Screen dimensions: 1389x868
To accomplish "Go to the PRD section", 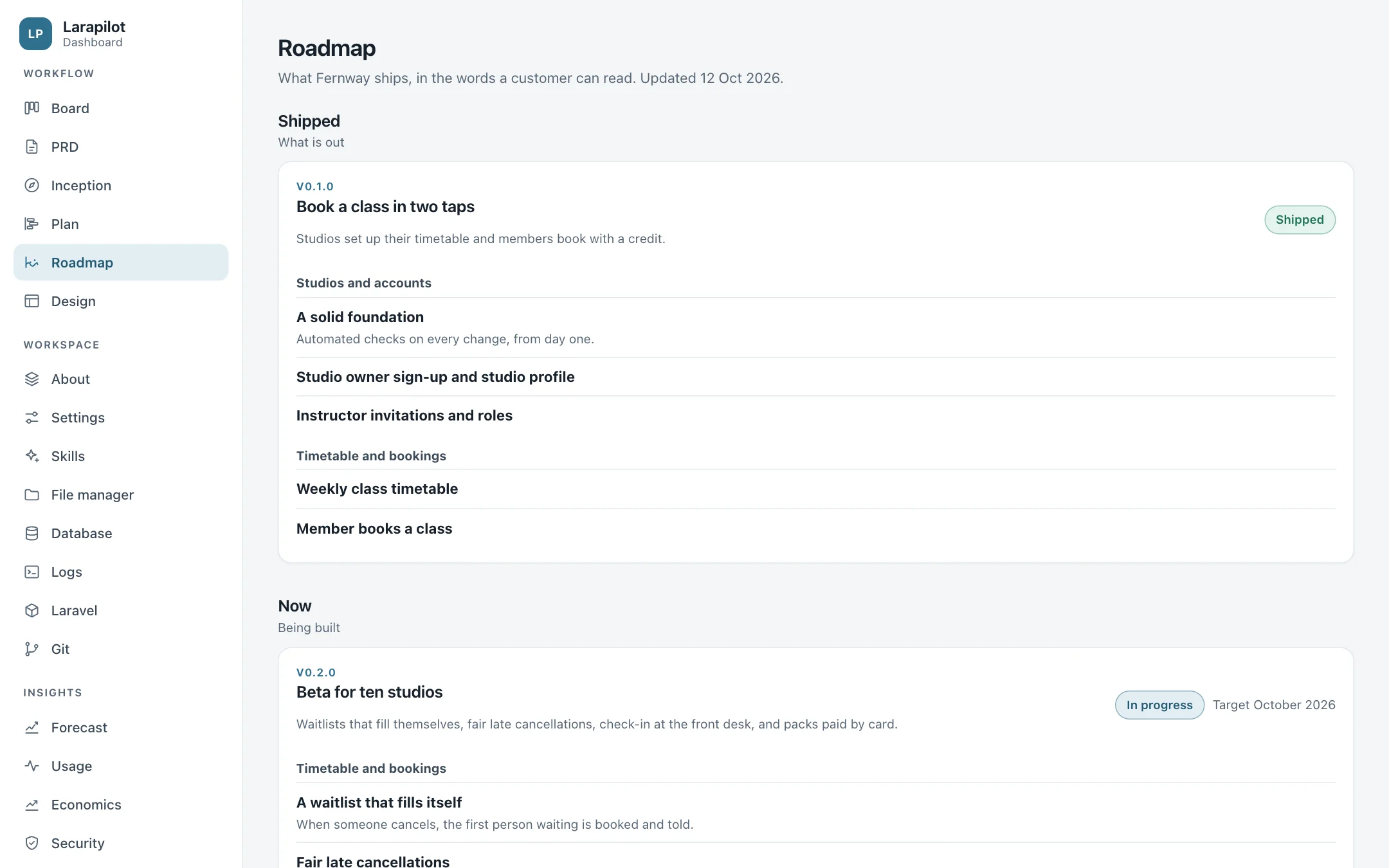I will point(121,147).
